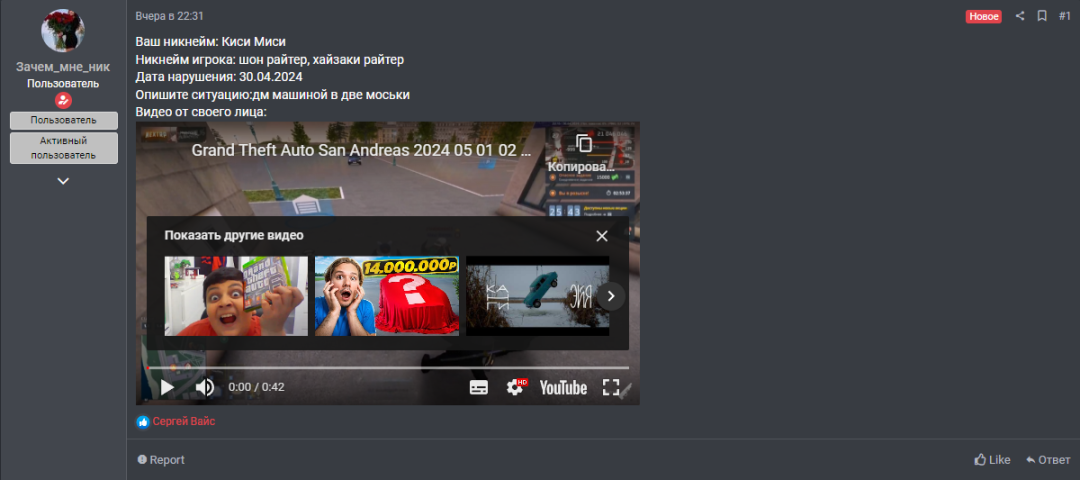Open the Зачем_мне_ник user avatar
Viewport: 1080px width, 480px height.
63,31
